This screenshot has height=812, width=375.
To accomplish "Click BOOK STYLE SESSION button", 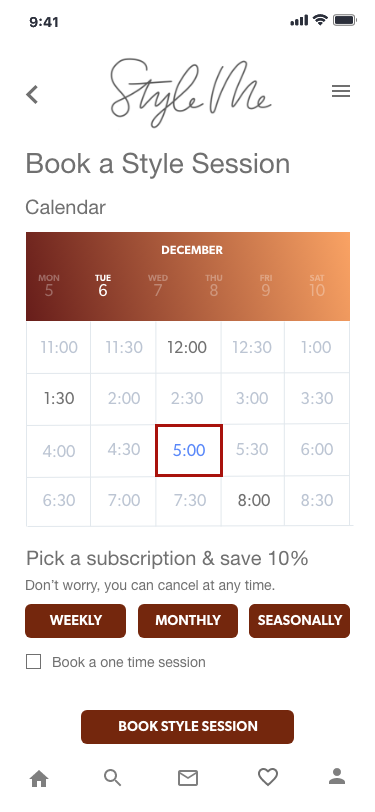I will point(188,727).
